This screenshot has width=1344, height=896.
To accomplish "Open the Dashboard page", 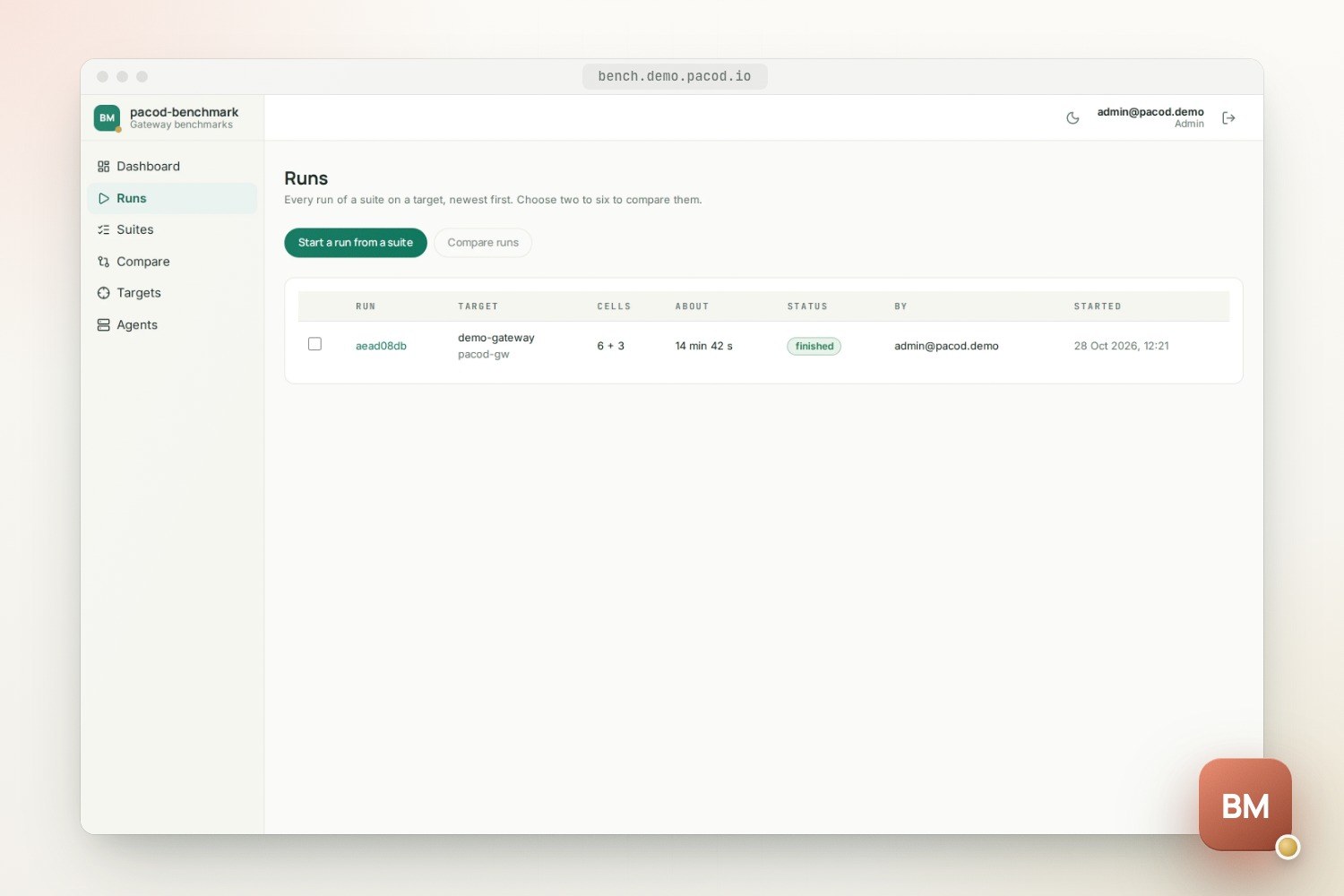I will point(172,167).
